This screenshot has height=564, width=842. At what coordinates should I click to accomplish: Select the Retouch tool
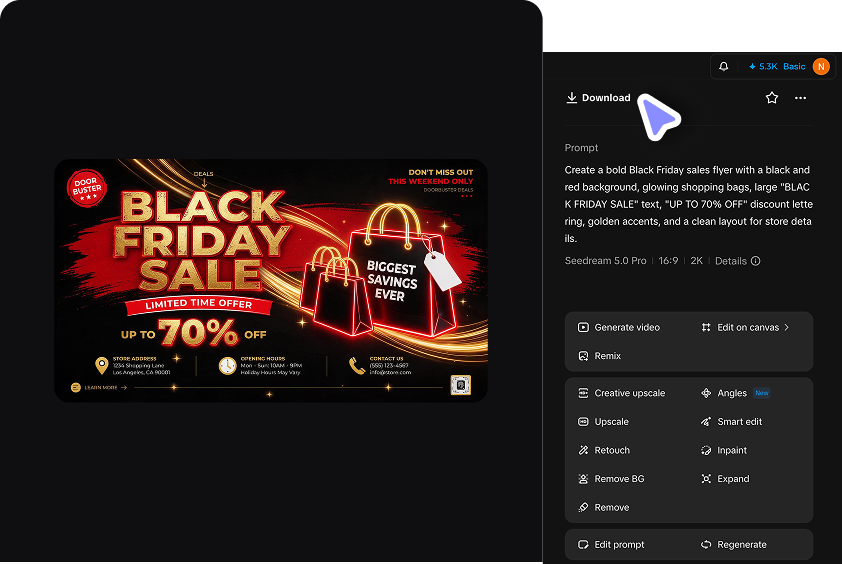pyautogui.click(x=604, y=450)
